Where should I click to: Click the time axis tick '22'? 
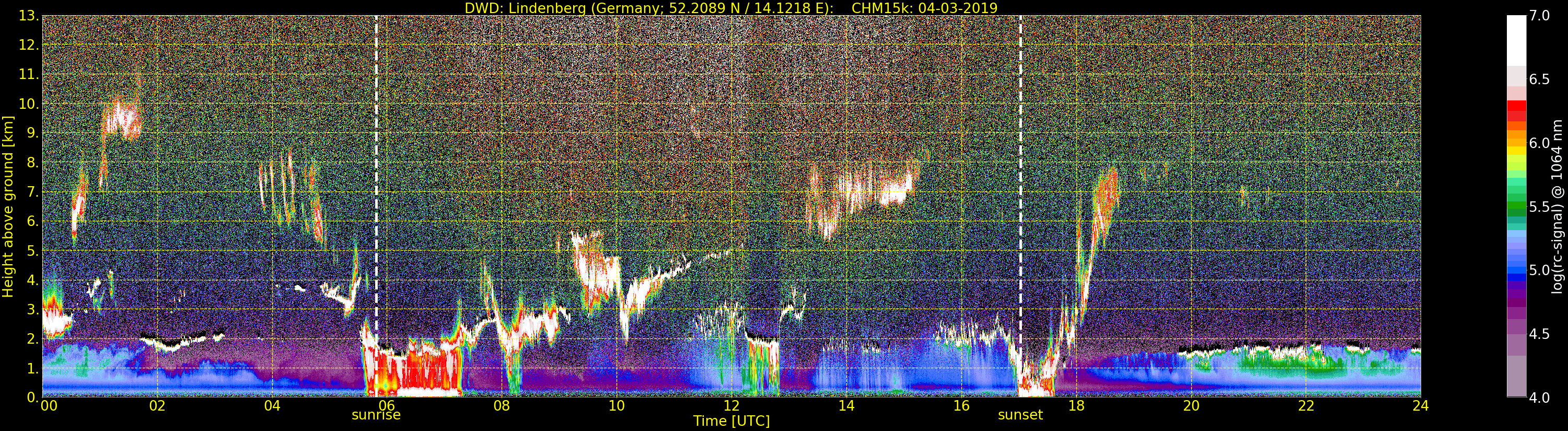(x=1306, y=405)
